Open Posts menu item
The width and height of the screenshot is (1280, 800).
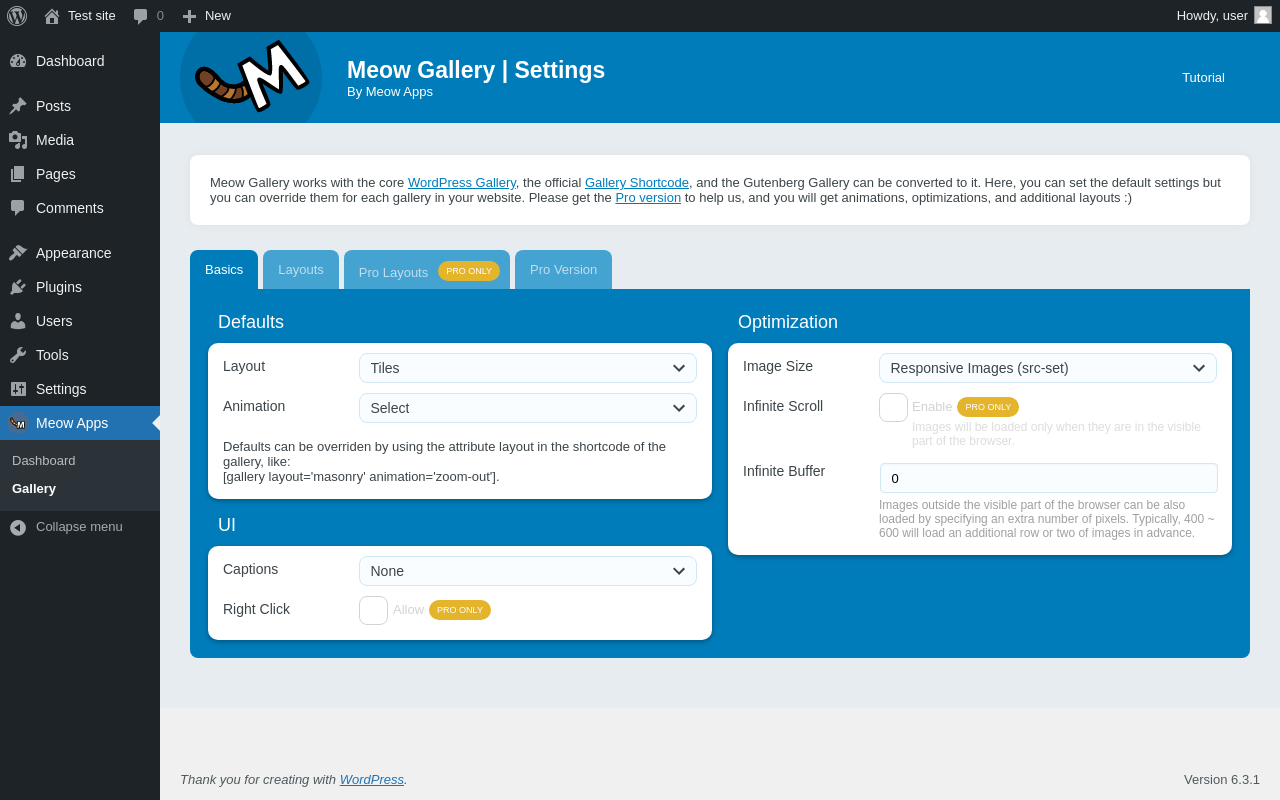pyautogui.click(x=80, y=106)
